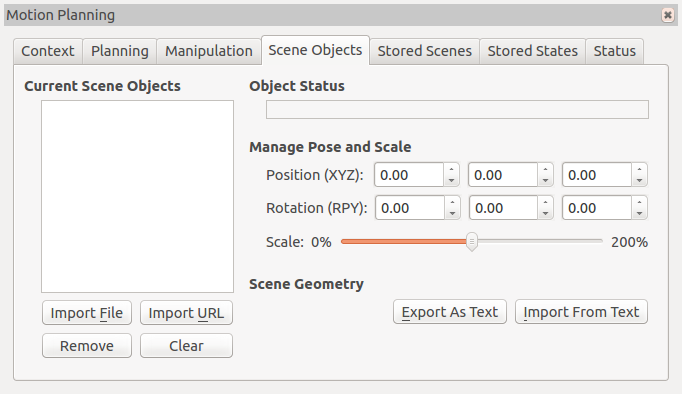
Task: Click the Scale slider handle
Action: (471, 242)
